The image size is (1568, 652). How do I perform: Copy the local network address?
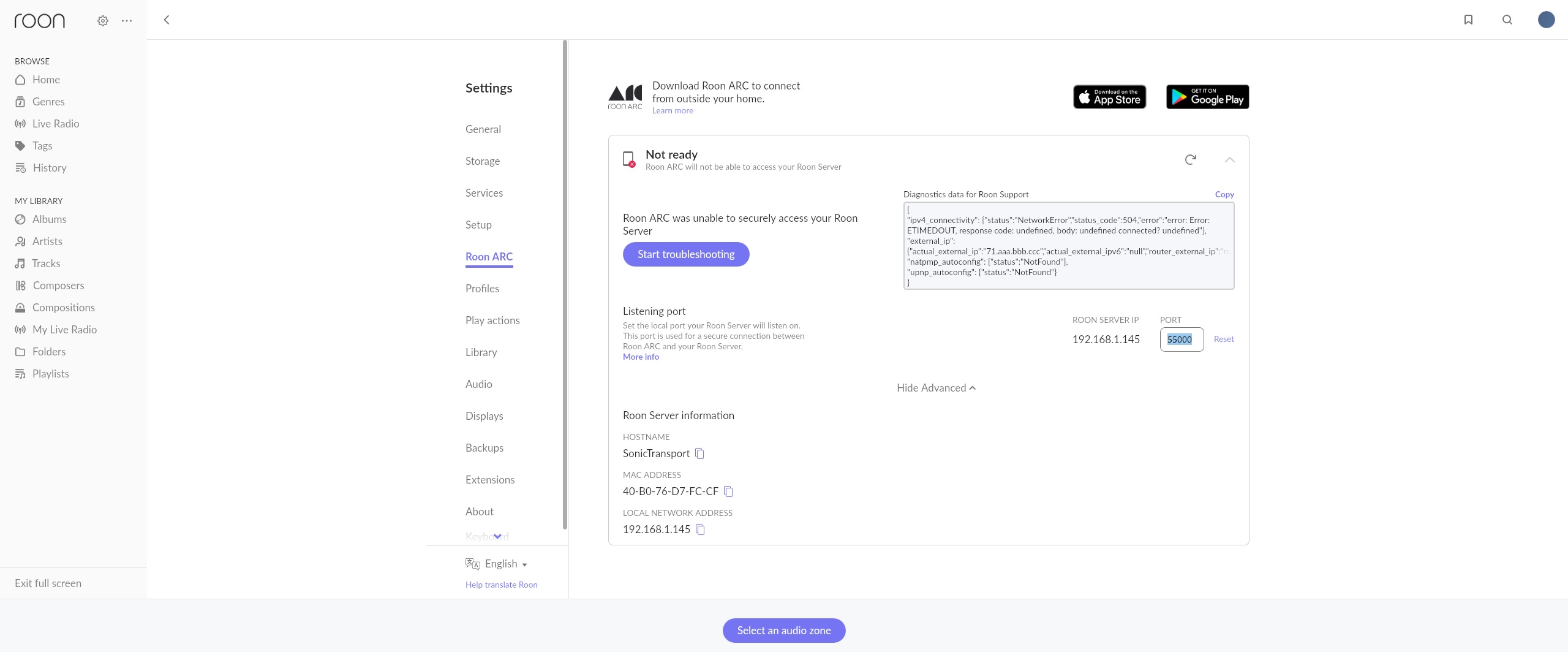(701, 529)
